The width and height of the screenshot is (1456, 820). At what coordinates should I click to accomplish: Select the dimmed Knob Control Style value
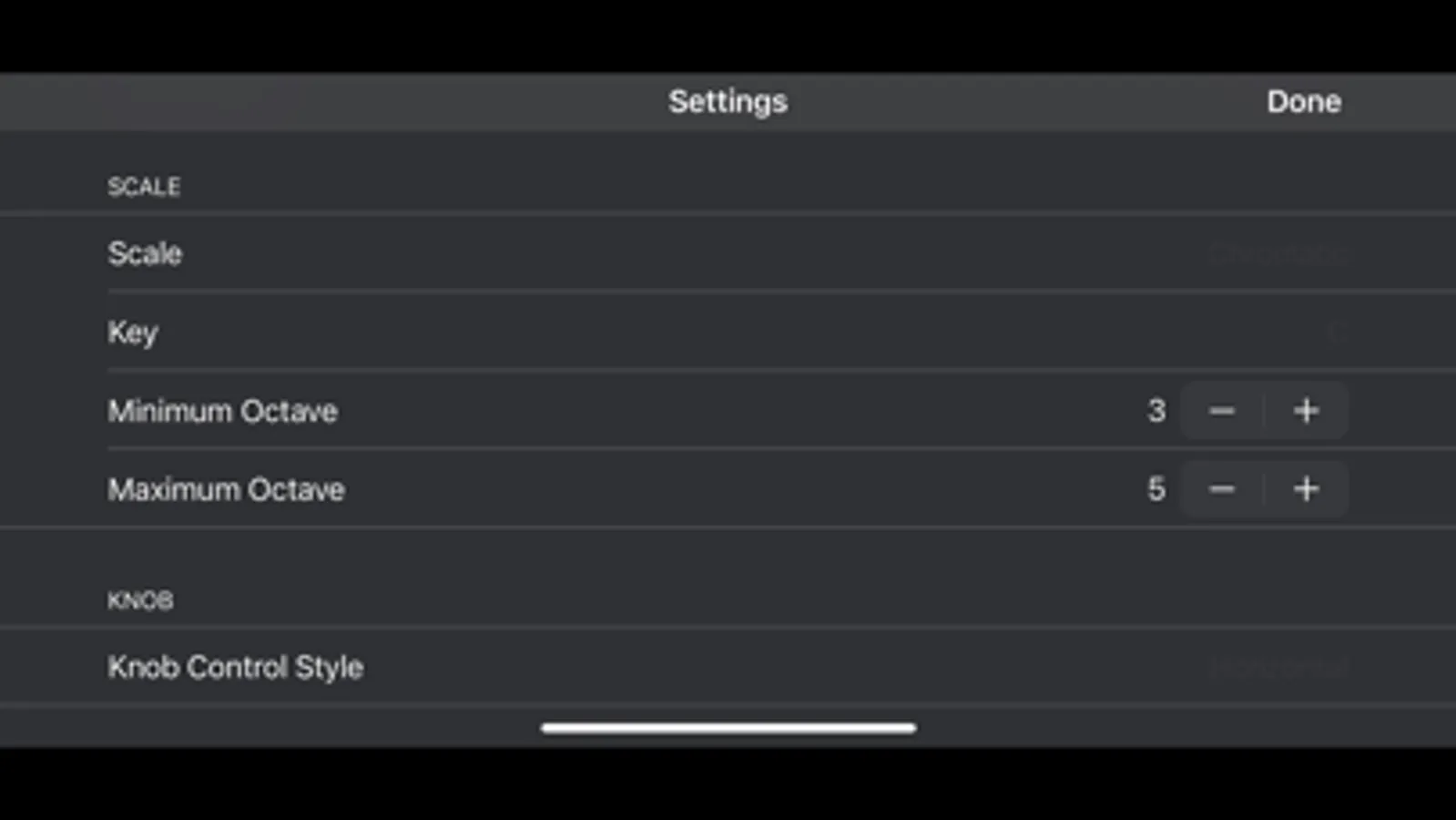tap(1279, 668)
